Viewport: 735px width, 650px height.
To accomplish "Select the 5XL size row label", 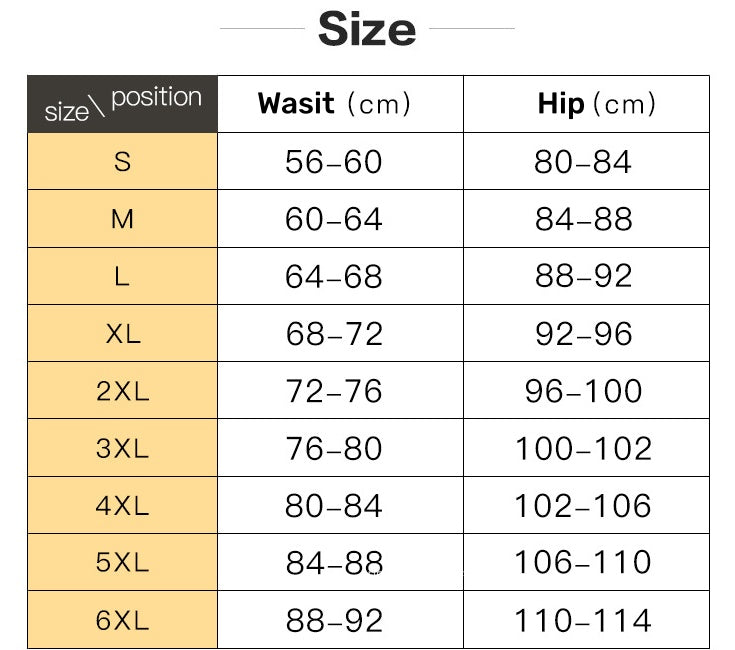I will [122, 563].
